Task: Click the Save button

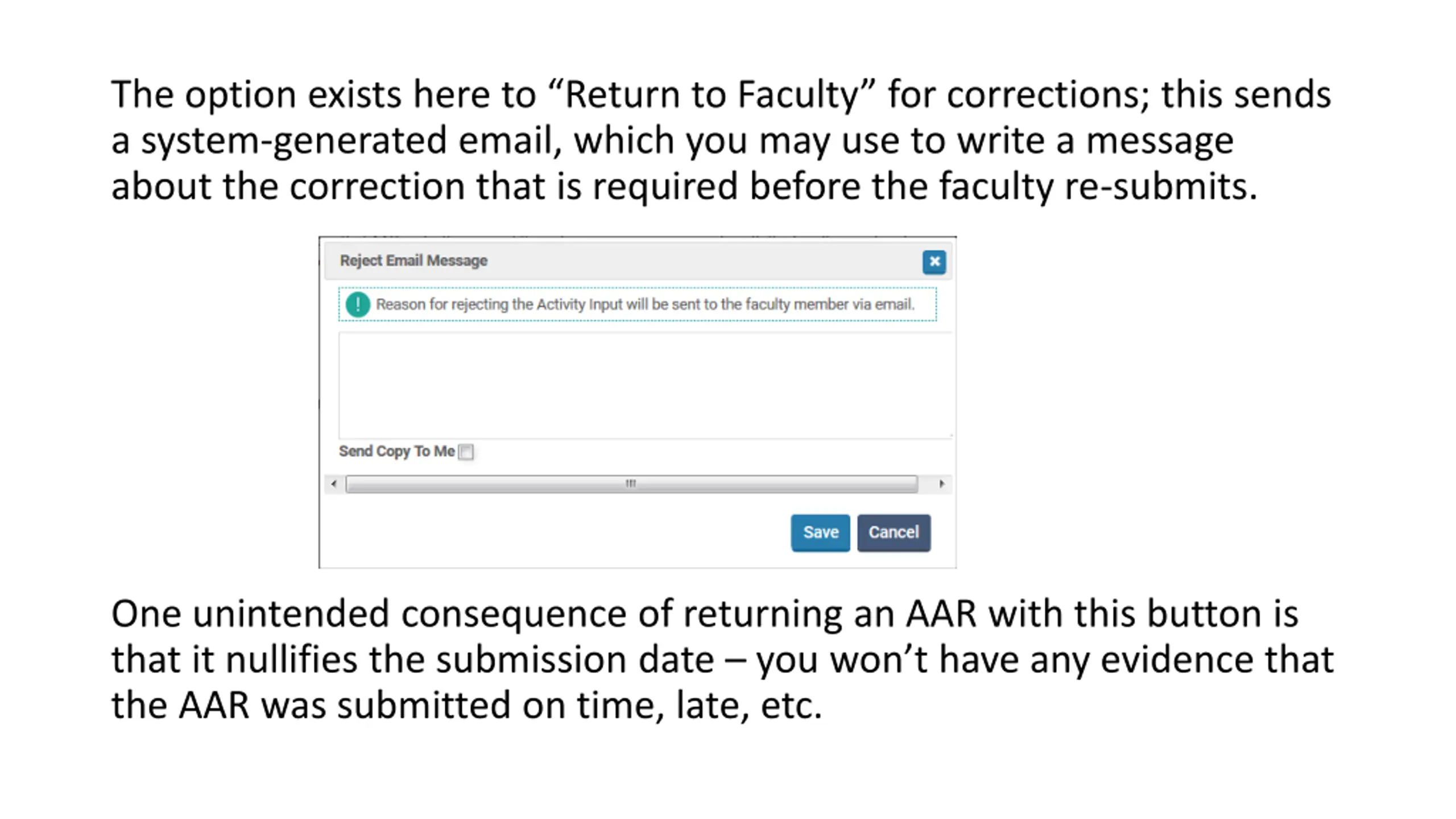Action: point(820,533)
